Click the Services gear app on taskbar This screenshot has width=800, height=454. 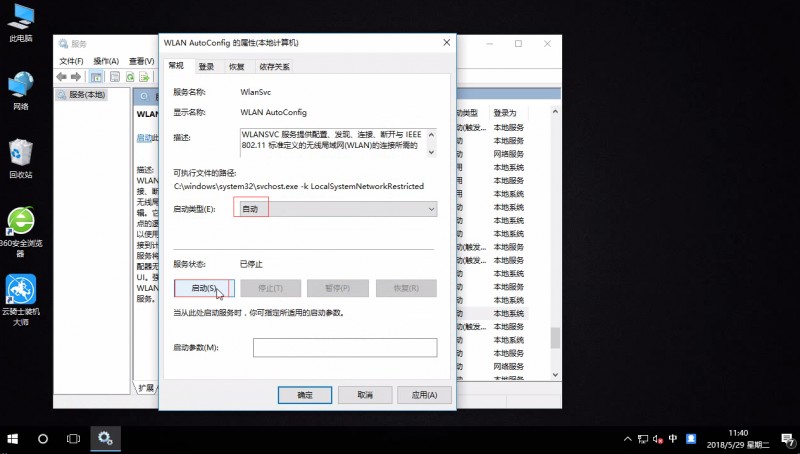106,439
